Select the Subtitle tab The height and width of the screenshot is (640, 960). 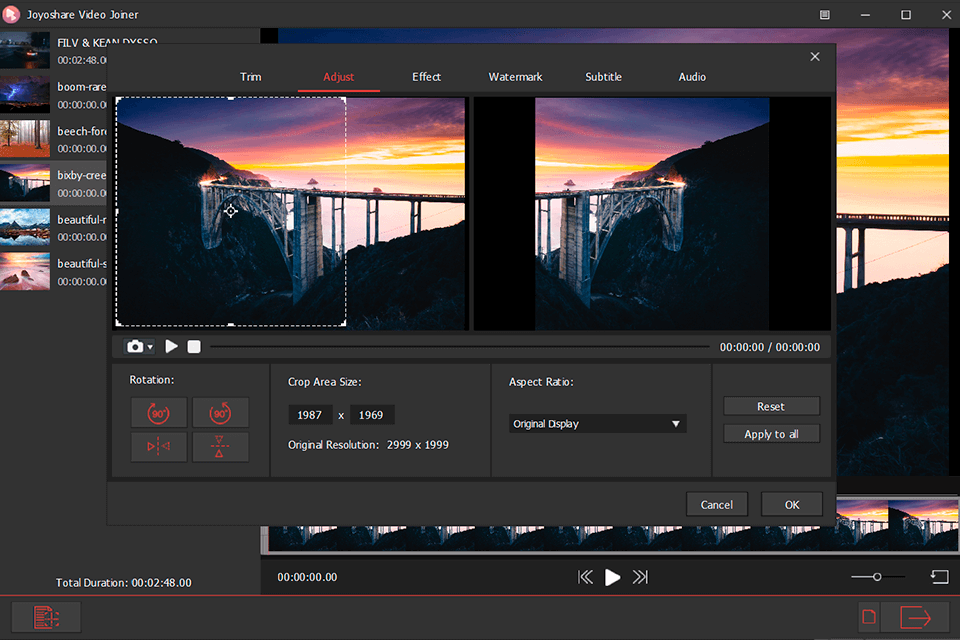(x=603, y=76)
